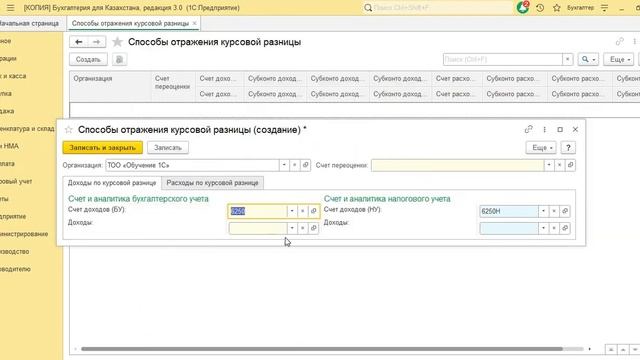The image size is (640, 360).
Task: Open Счет переоценки record icon
Action: tap(571, 165)
